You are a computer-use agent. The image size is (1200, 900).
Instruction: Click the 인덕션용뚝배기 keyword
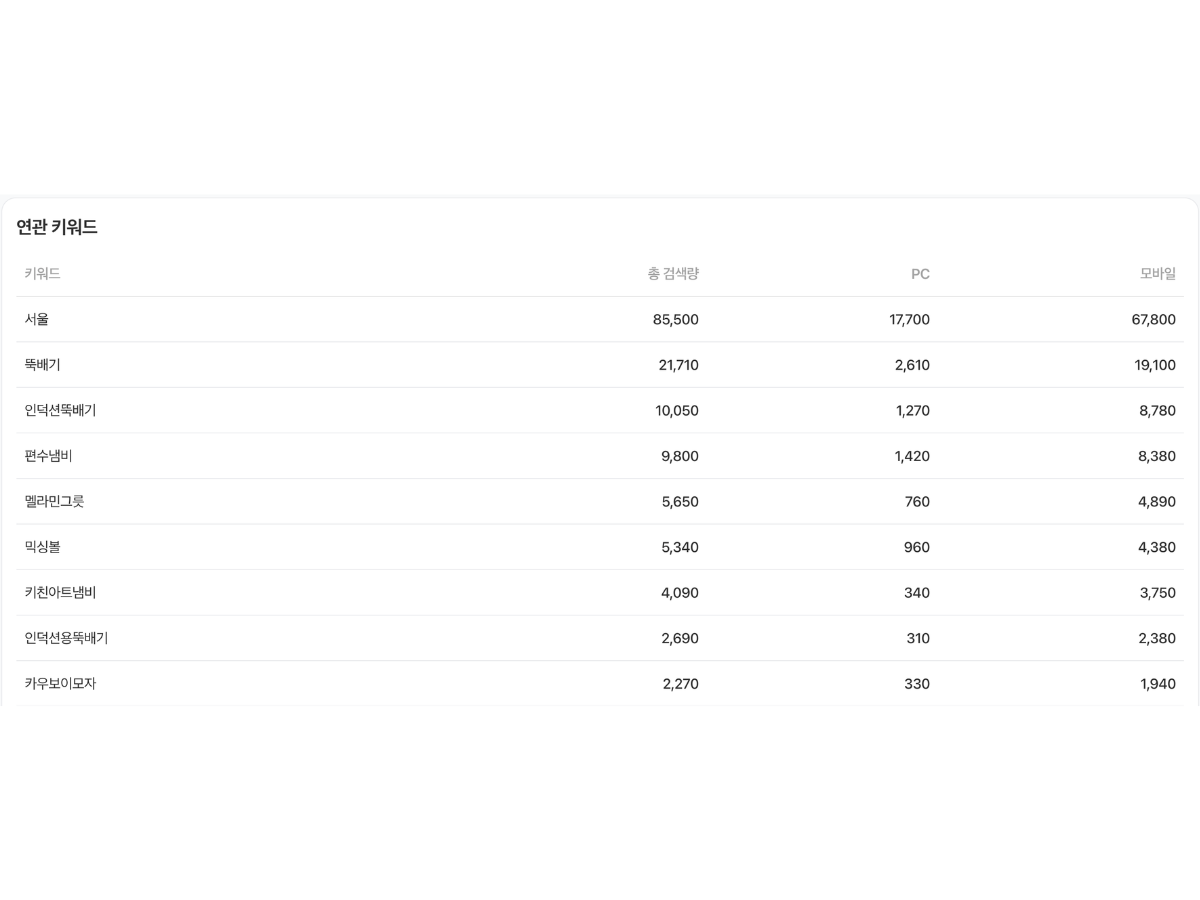pos(67,638)
